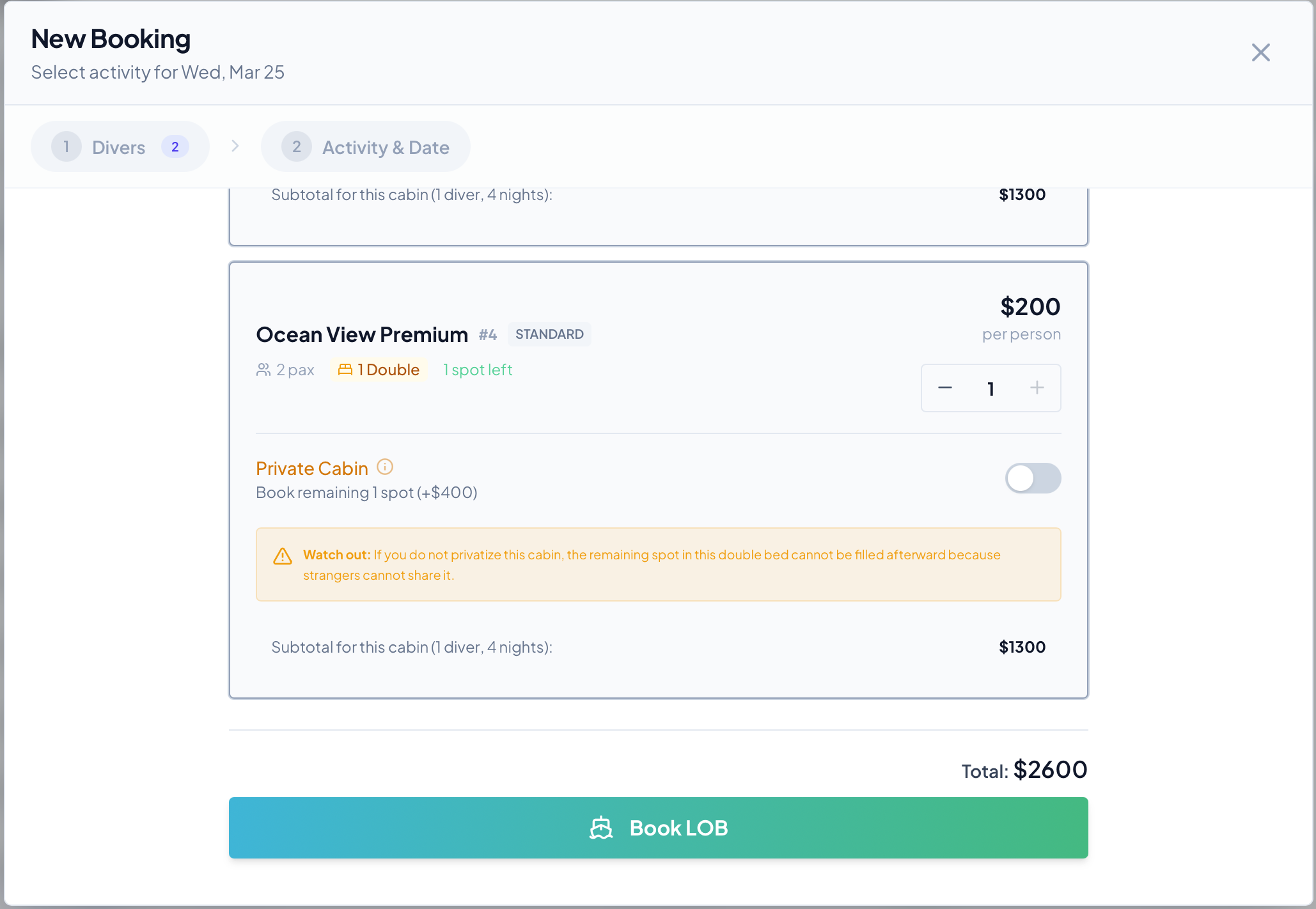Click the Book LOB button
The width and height of the screenshot is (1316, 909).
(x=659, y=828)
